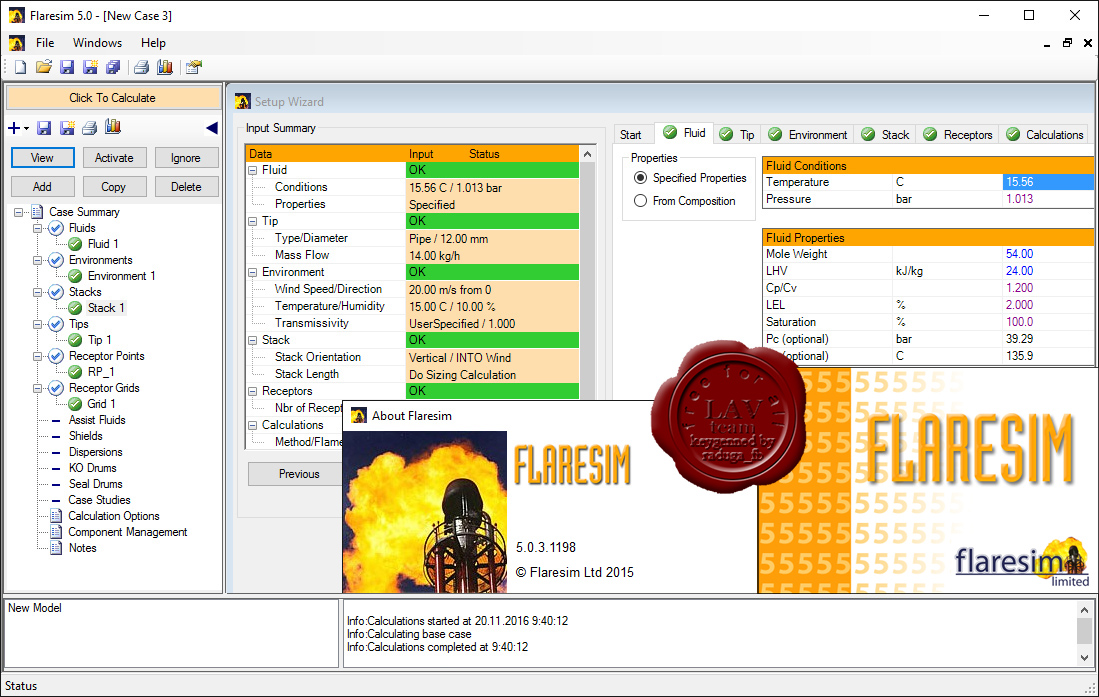Click the Activate button
The image size is (1099, 697).
[114, 158]
